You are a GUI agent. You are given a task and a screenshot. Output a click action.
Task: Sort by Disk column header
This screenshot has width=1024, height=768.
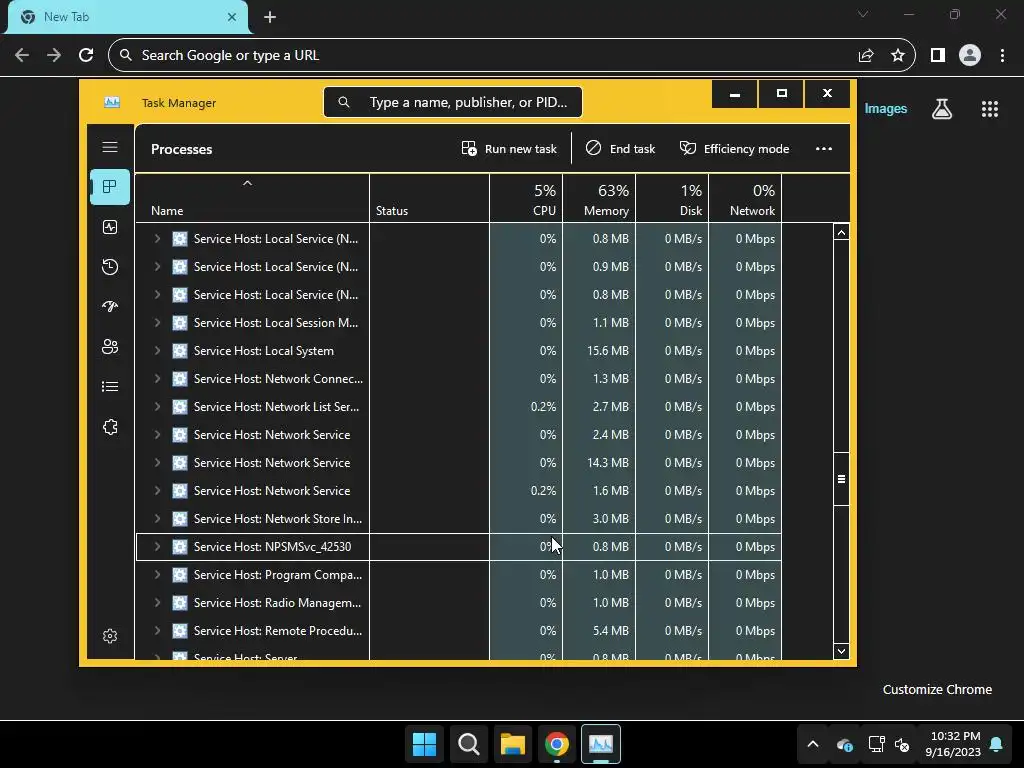[x=672, y=199]
